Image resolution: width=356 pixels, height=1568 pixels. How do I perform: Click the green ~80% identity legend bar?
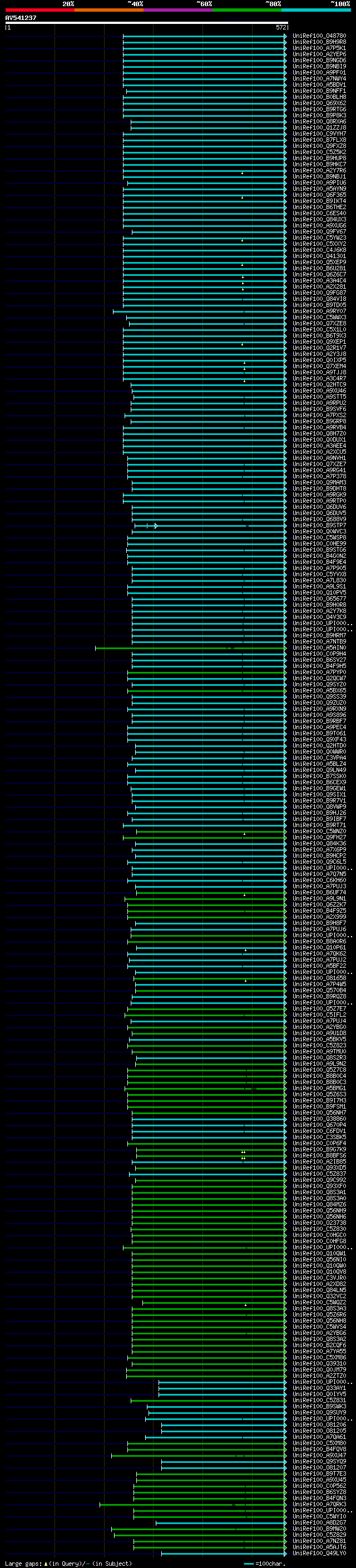247,10
